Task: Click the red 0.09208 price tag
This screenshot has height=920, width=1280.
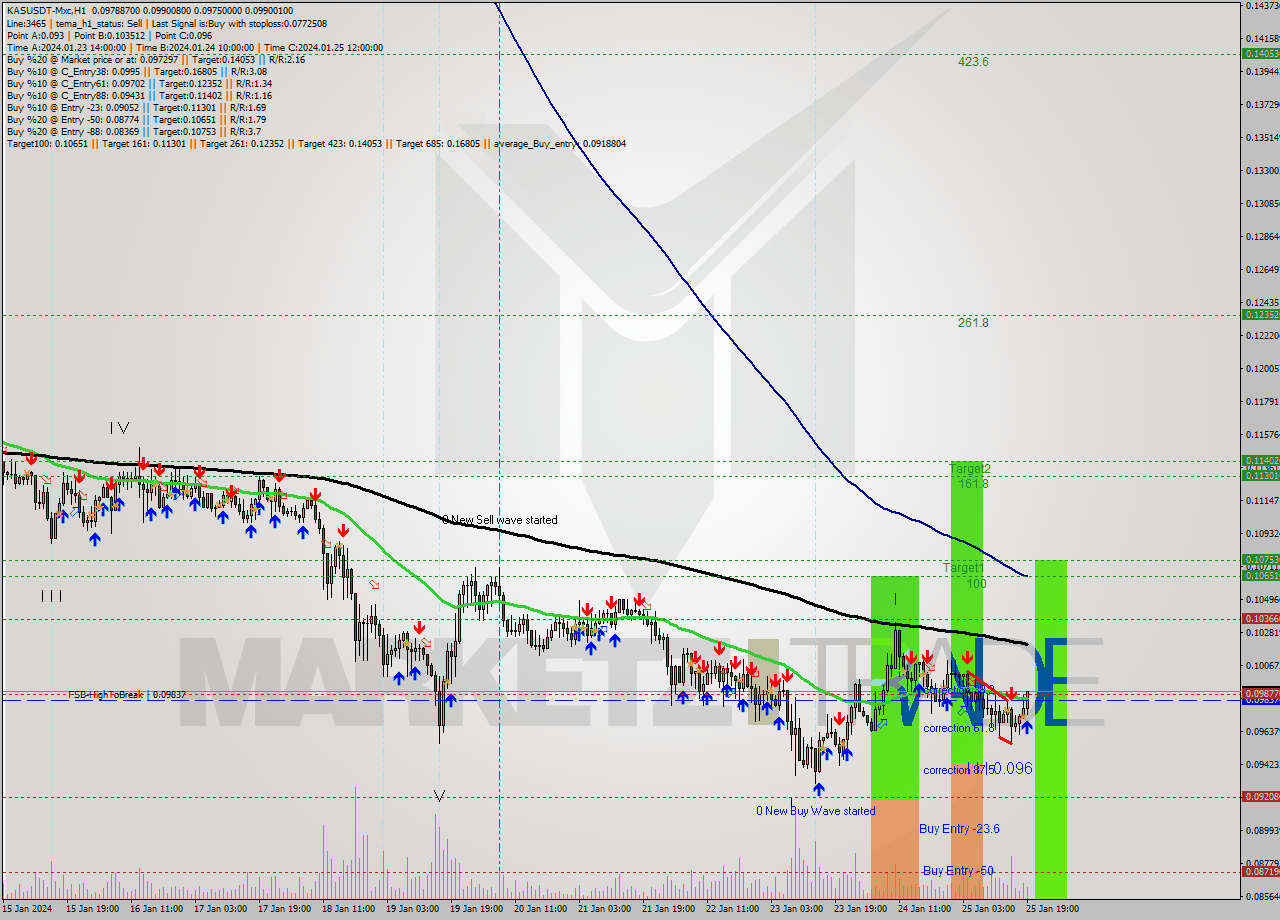Action: [x=1260, y=797]
